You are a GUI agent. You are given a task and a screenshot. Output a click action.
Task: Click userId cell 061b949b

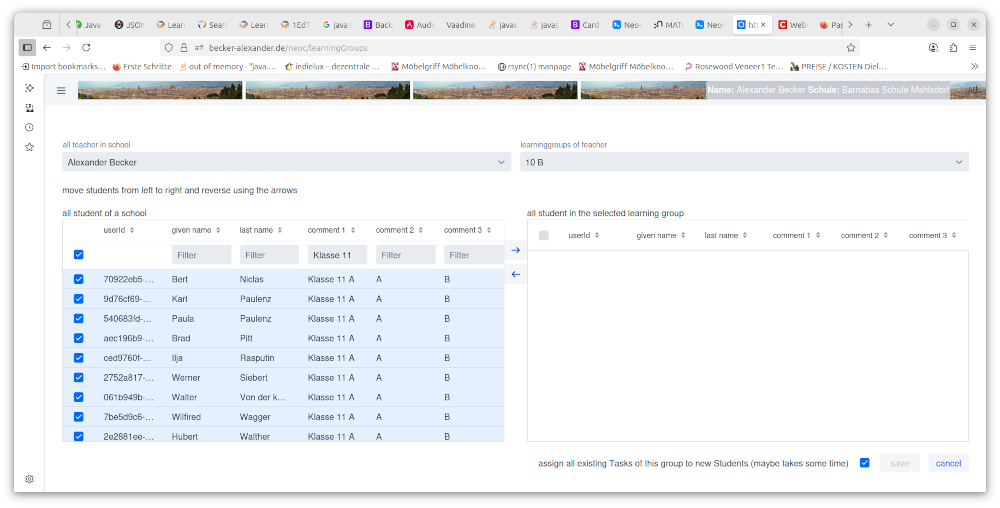[129, 397]
